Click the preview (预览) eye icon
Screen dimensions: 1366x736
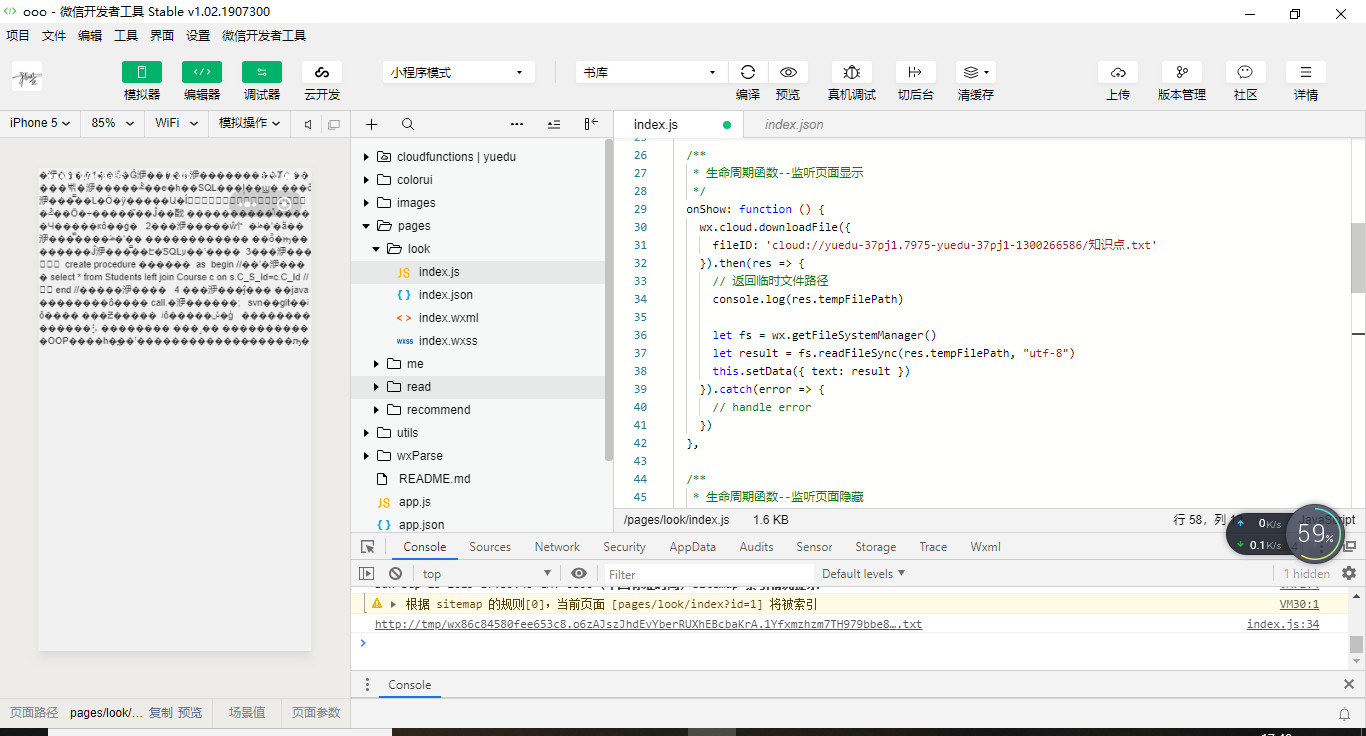click(788, 72)
